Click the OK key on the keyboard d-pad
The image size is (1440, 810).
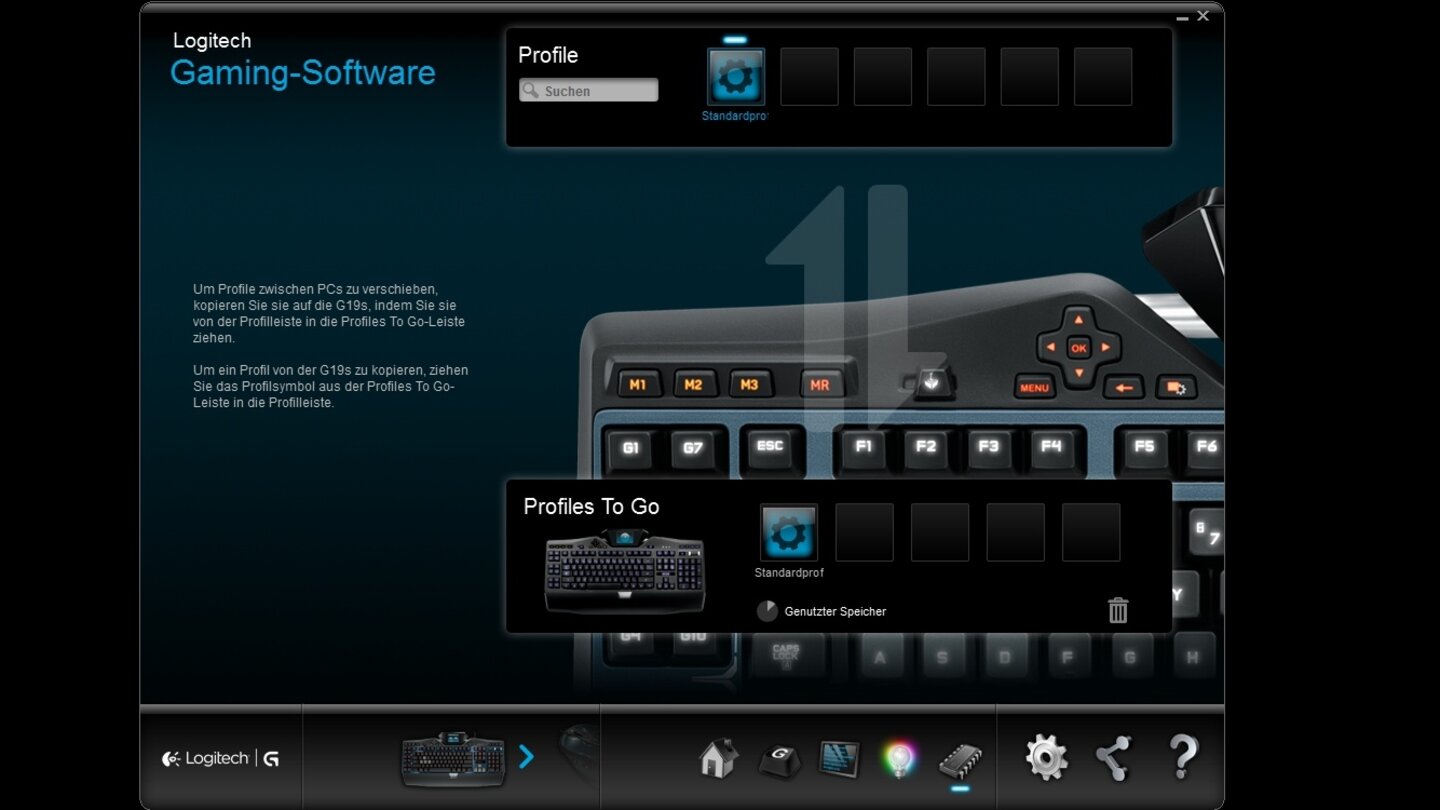pos(1078,348)
